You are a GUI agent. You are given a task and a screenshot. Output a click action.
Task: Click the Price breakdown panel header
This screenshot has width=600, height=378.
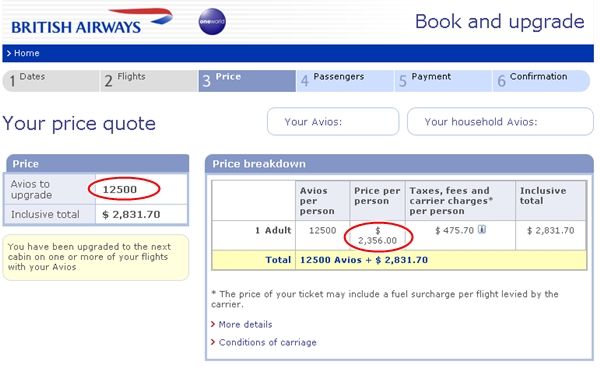399,164
